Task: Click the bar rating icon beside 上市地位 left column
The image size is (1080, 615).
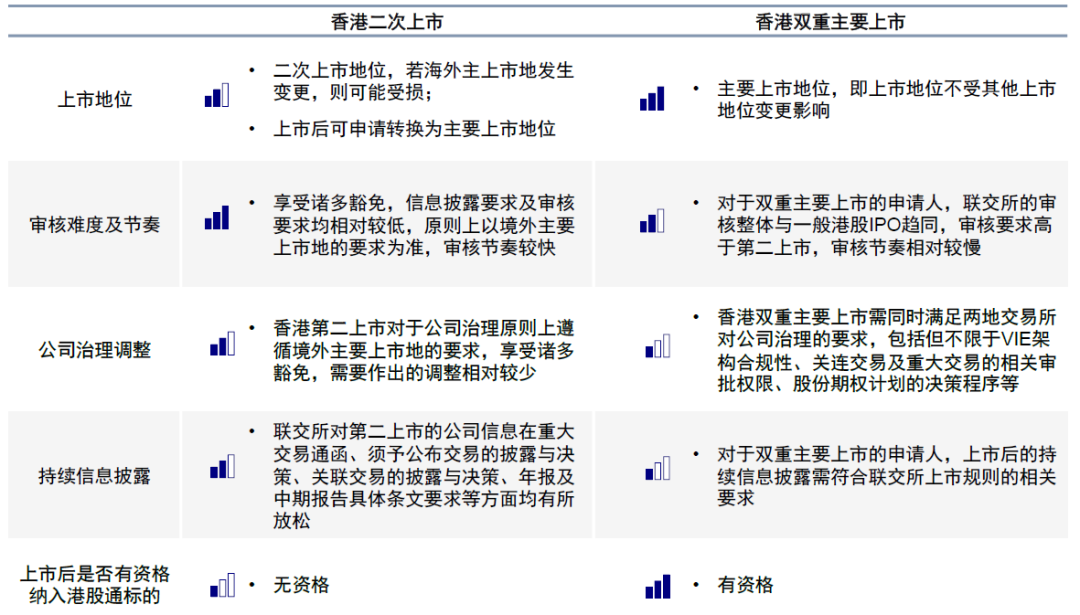Action: (x=215, y=98)
